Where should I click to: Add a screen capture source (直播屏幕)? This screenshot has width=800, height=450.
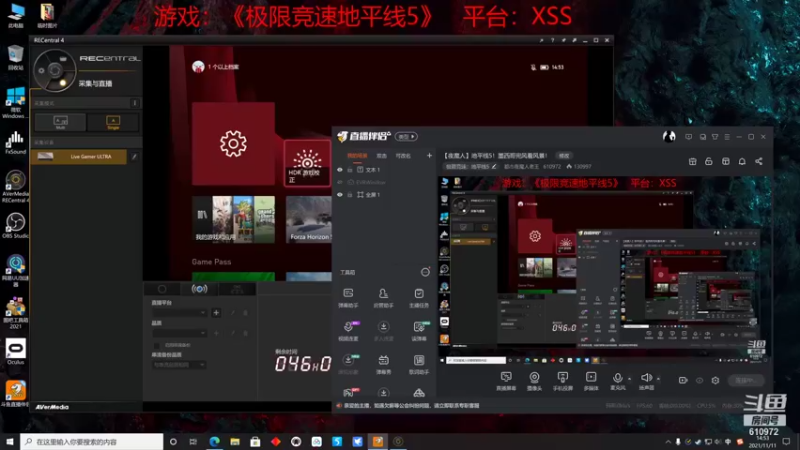tap(506, 381)
